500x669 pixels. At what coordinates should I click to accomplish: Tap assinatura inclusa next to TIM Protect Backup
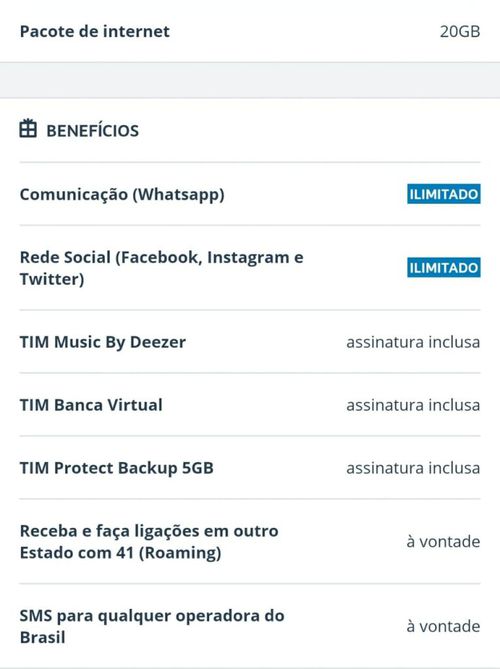point(413,468)
